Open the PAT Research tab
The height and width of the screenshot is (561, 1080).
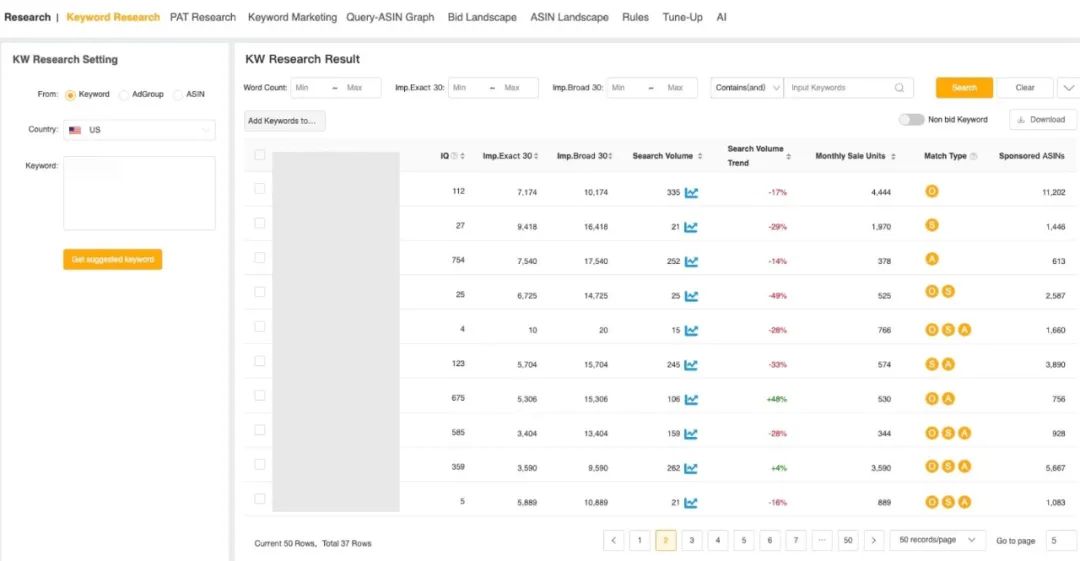coord(202,17)
